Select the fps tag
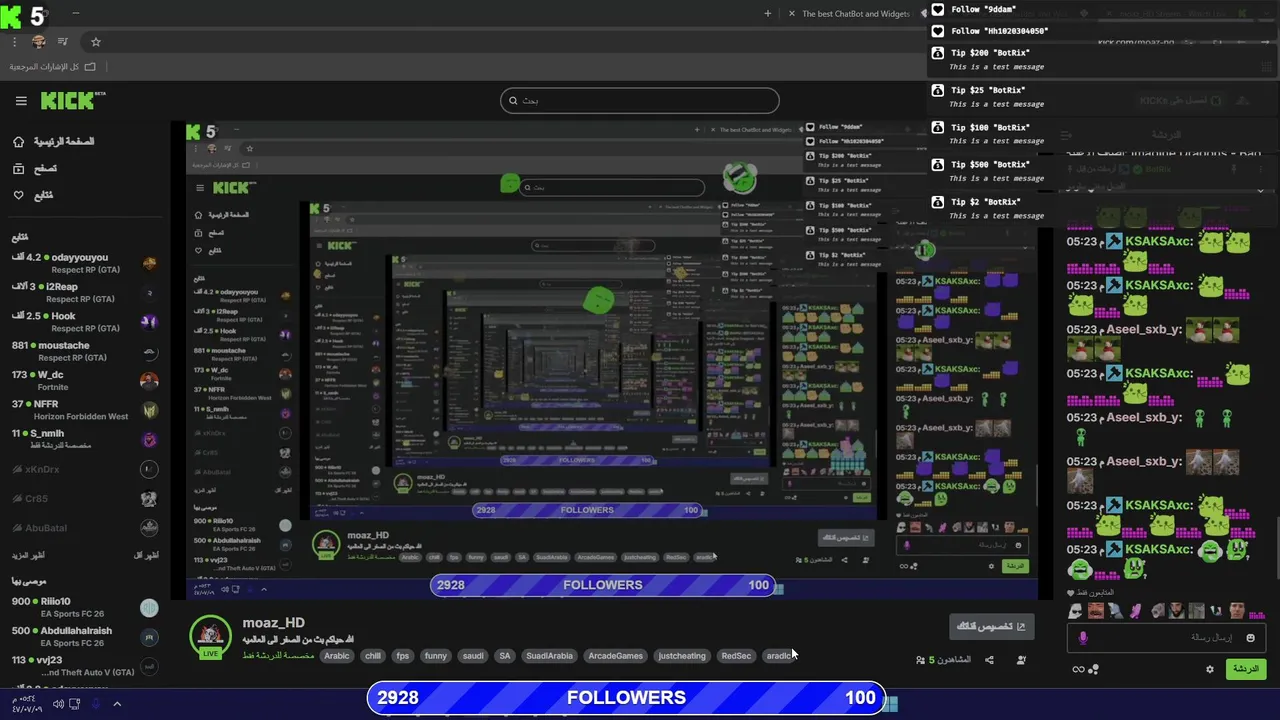This screenshot has width=1280, height=720. [x=403, y=656]
